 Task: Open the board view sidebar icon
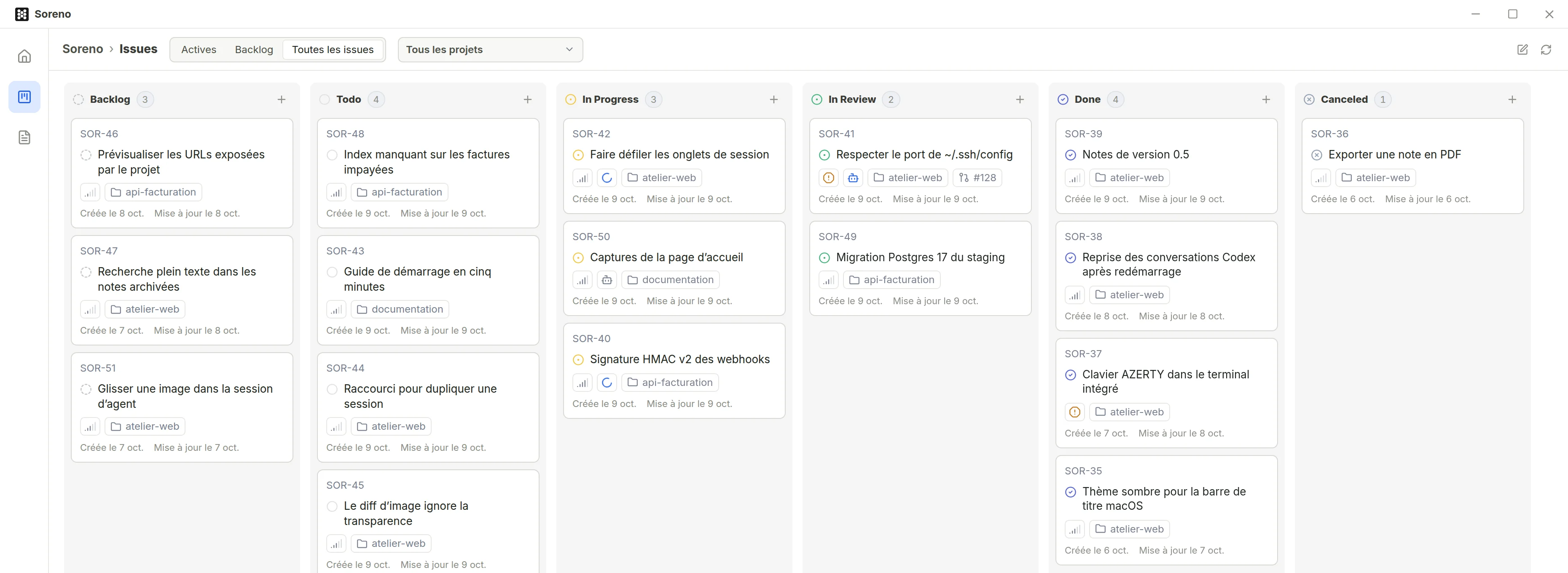[x=24, y=97]
